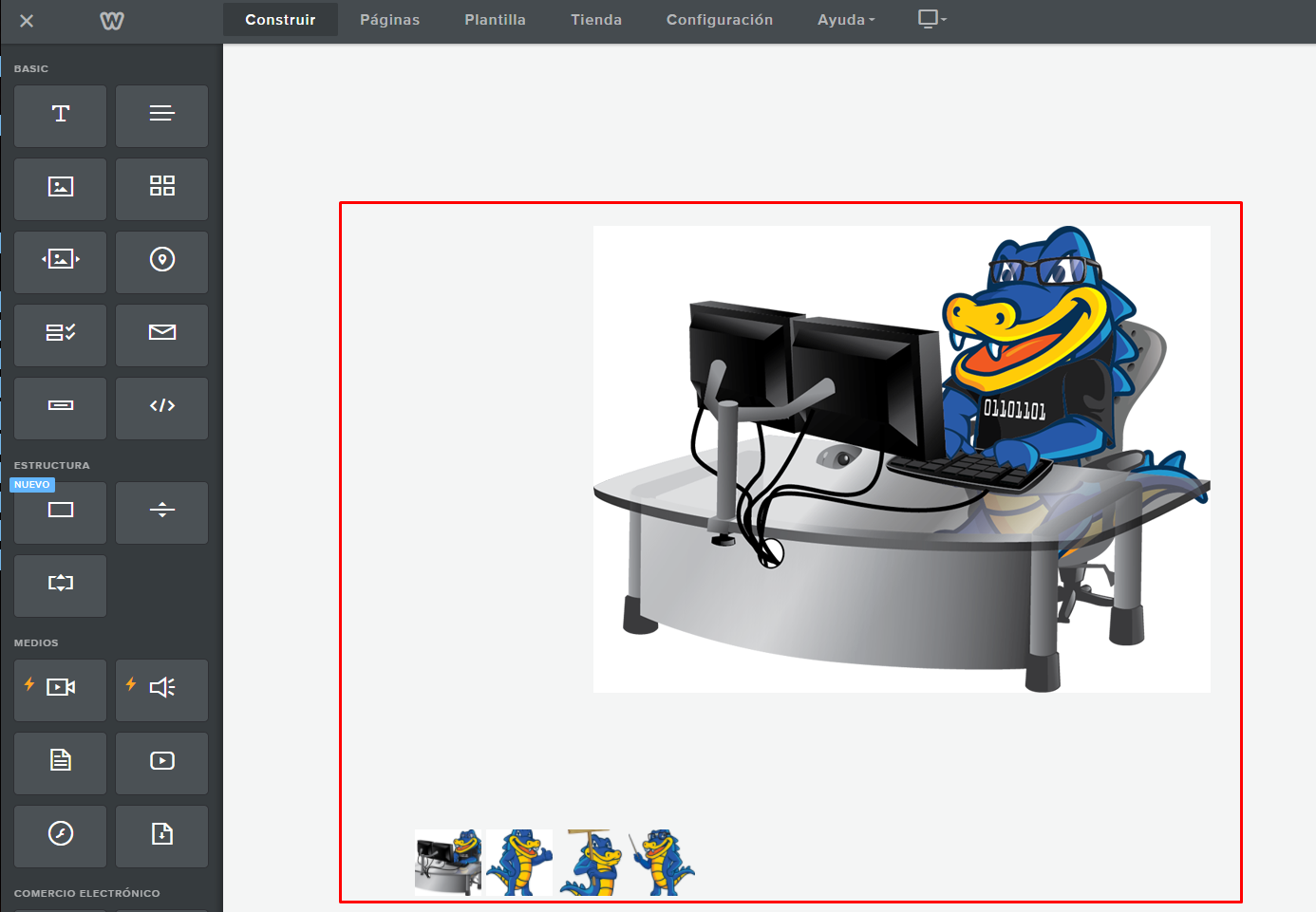The height and width of the screenshot is (912, 1316).
Task: Select the Image element
Action: [61, 189]
